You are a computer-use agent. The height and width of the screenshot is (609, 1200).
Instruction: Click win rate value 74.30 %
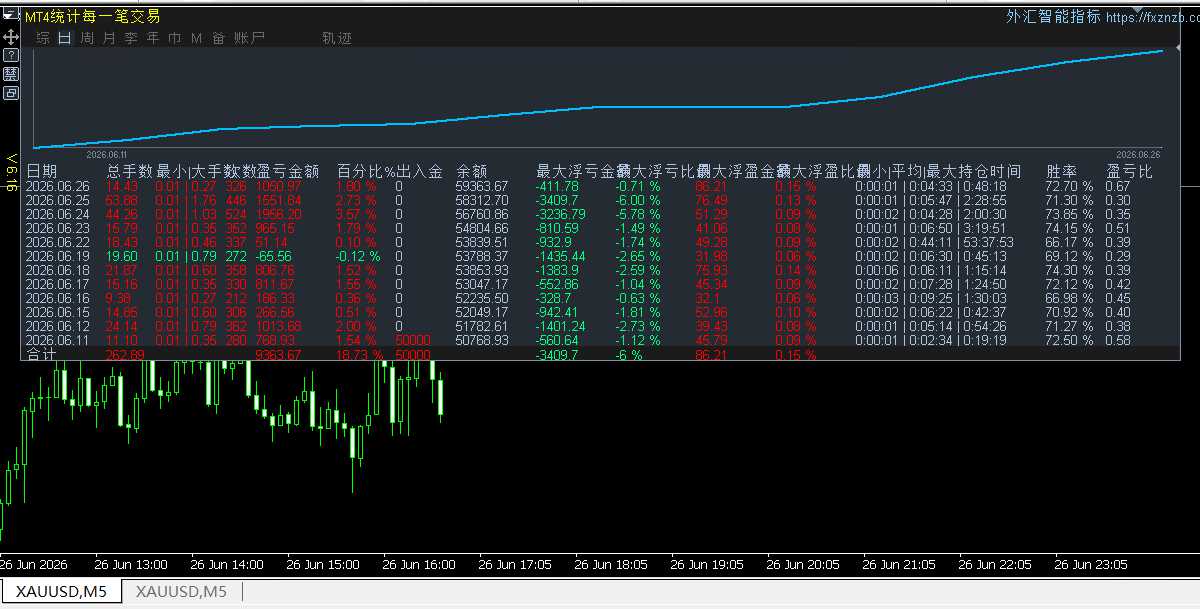pyautogui.click(x=1069, y=271)
